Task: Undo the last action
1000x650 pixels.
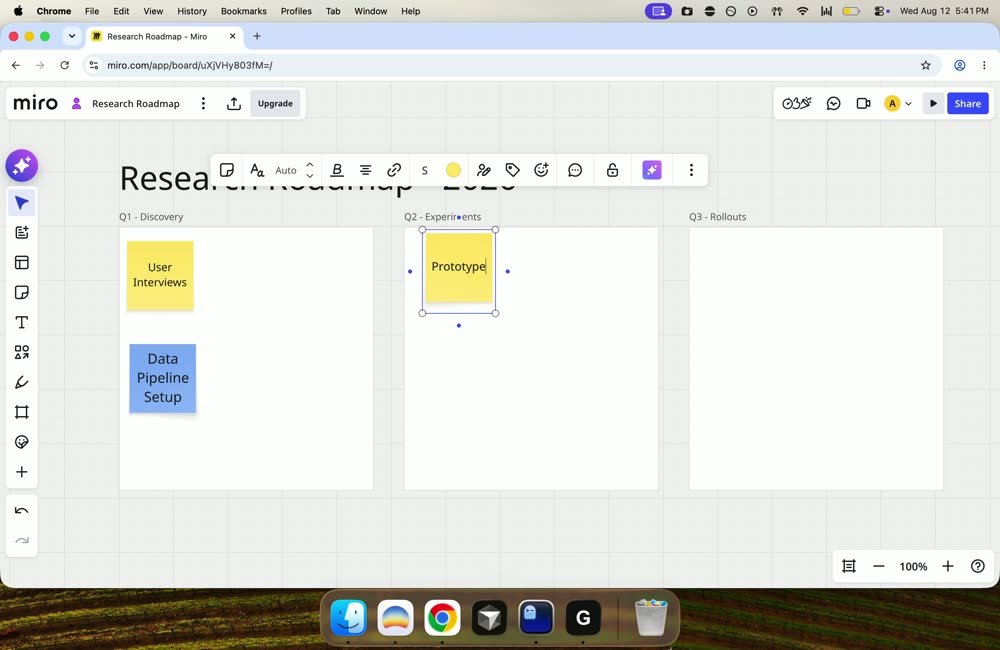Action: [x=22, y=510]
